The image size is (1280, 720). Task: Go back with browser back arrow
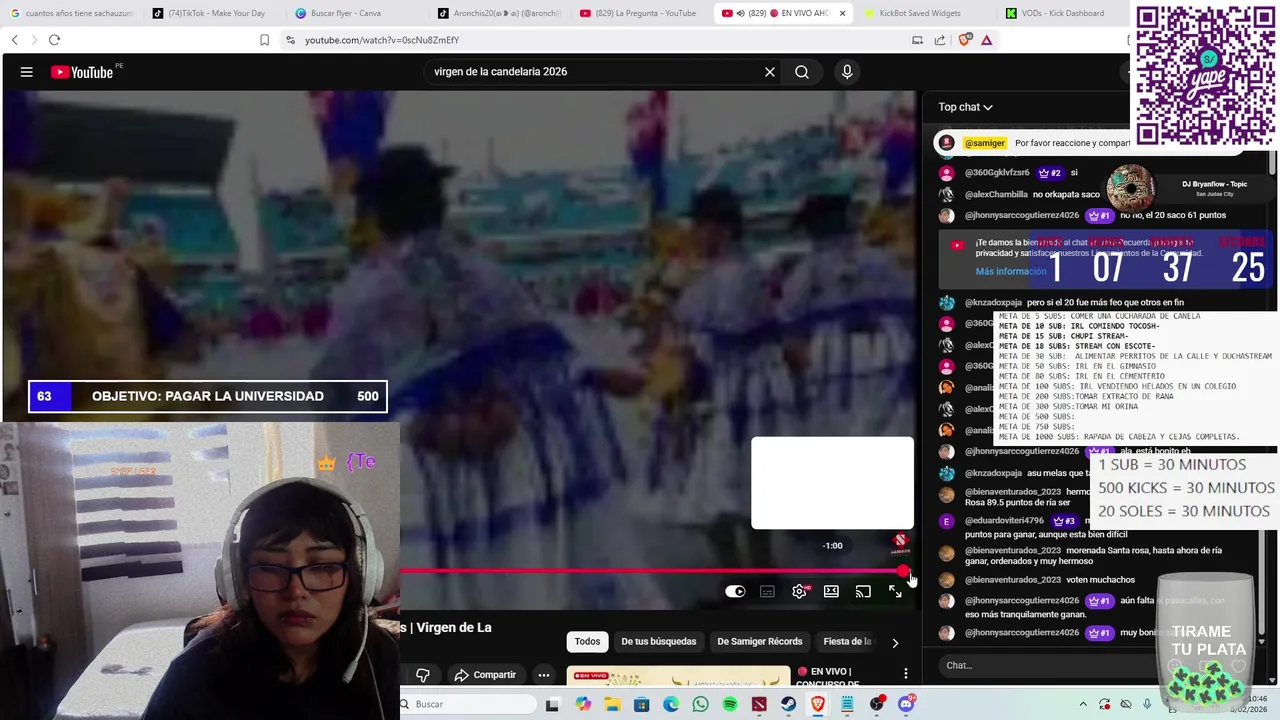(x=14, y=40)
